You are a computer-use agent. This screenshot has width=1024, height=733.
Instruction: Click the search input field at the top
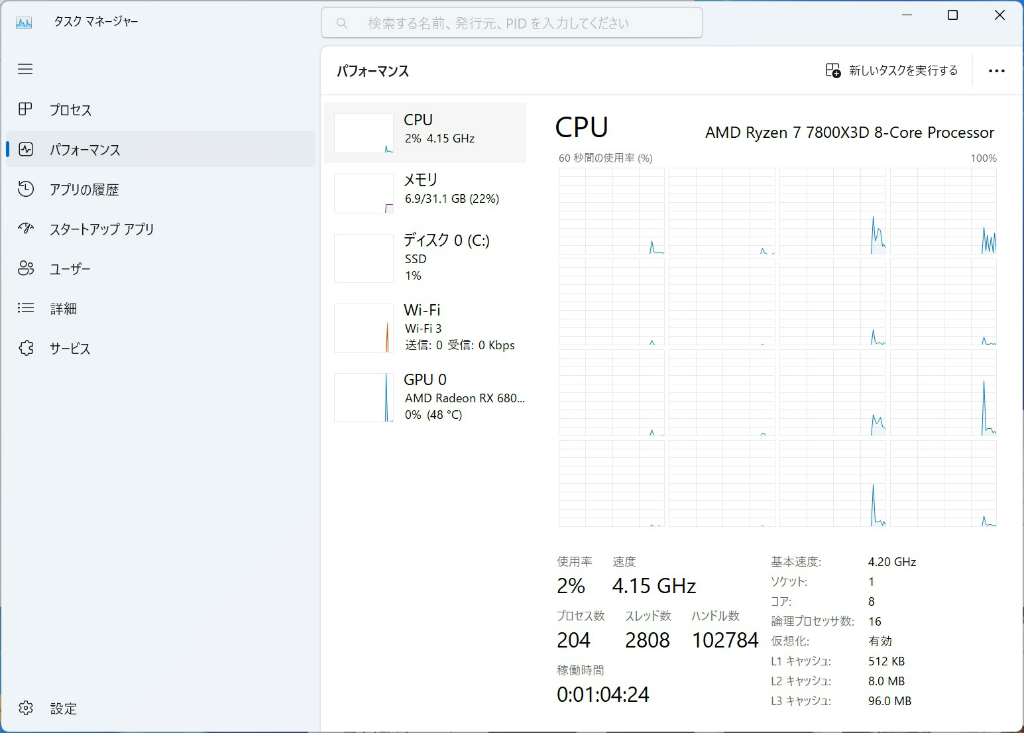pyautogui.click(x=510, y=21)
